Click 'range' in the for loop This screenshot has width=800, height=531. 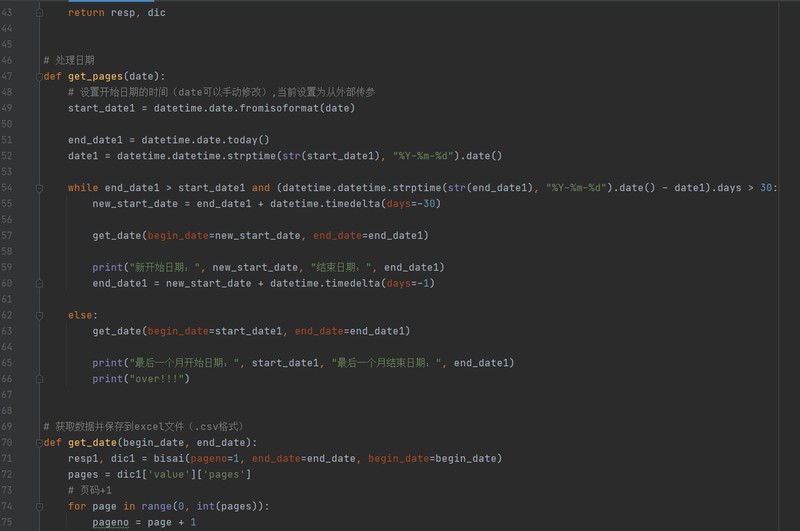tap(157, 507)
